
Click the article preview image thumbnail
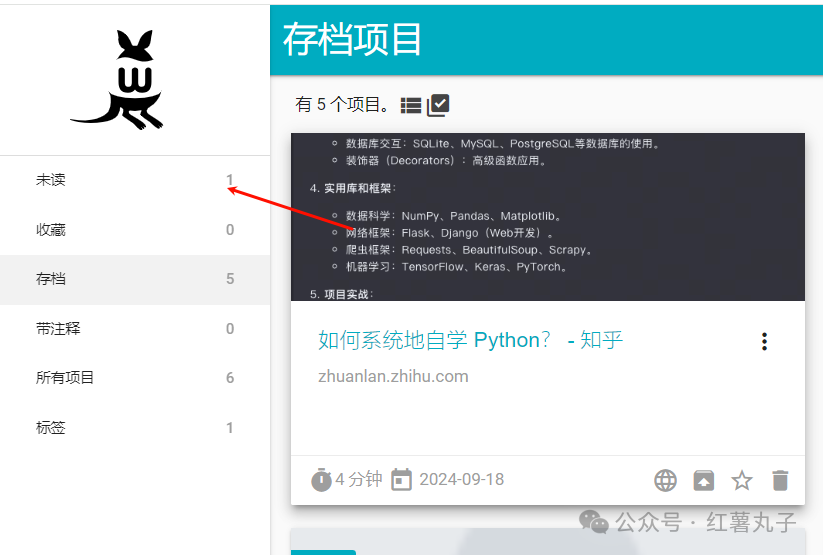[x=547, y=217]
